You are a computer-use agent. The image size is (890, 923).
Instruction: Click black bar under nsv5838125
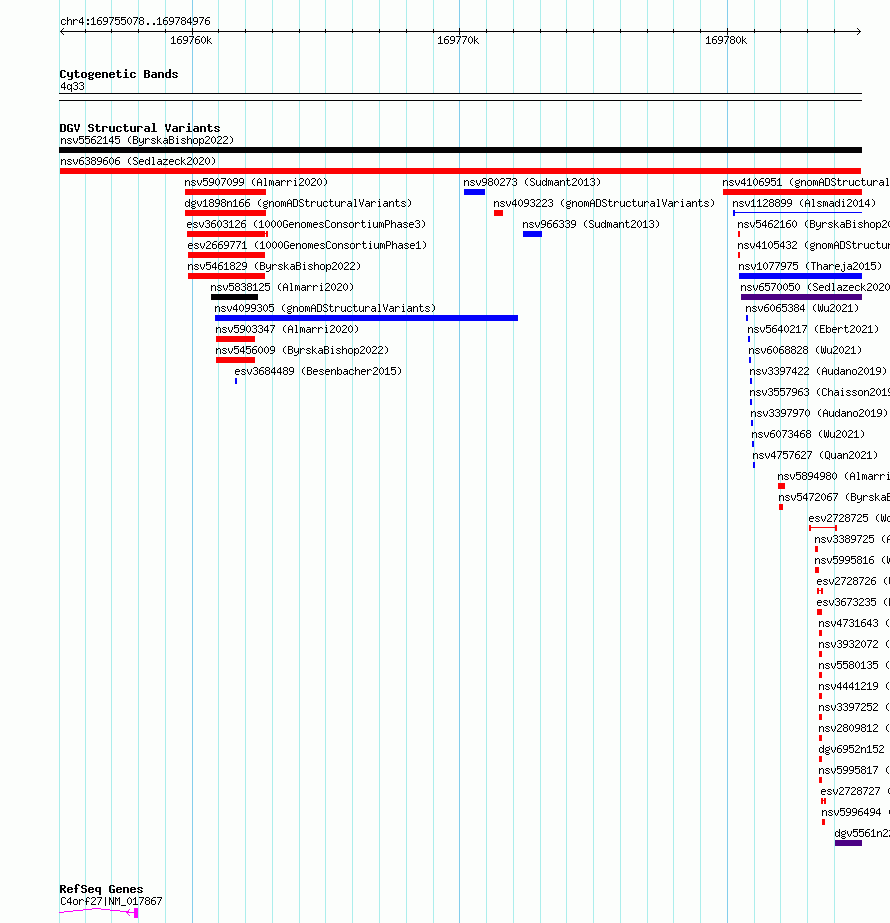(234, 297)
